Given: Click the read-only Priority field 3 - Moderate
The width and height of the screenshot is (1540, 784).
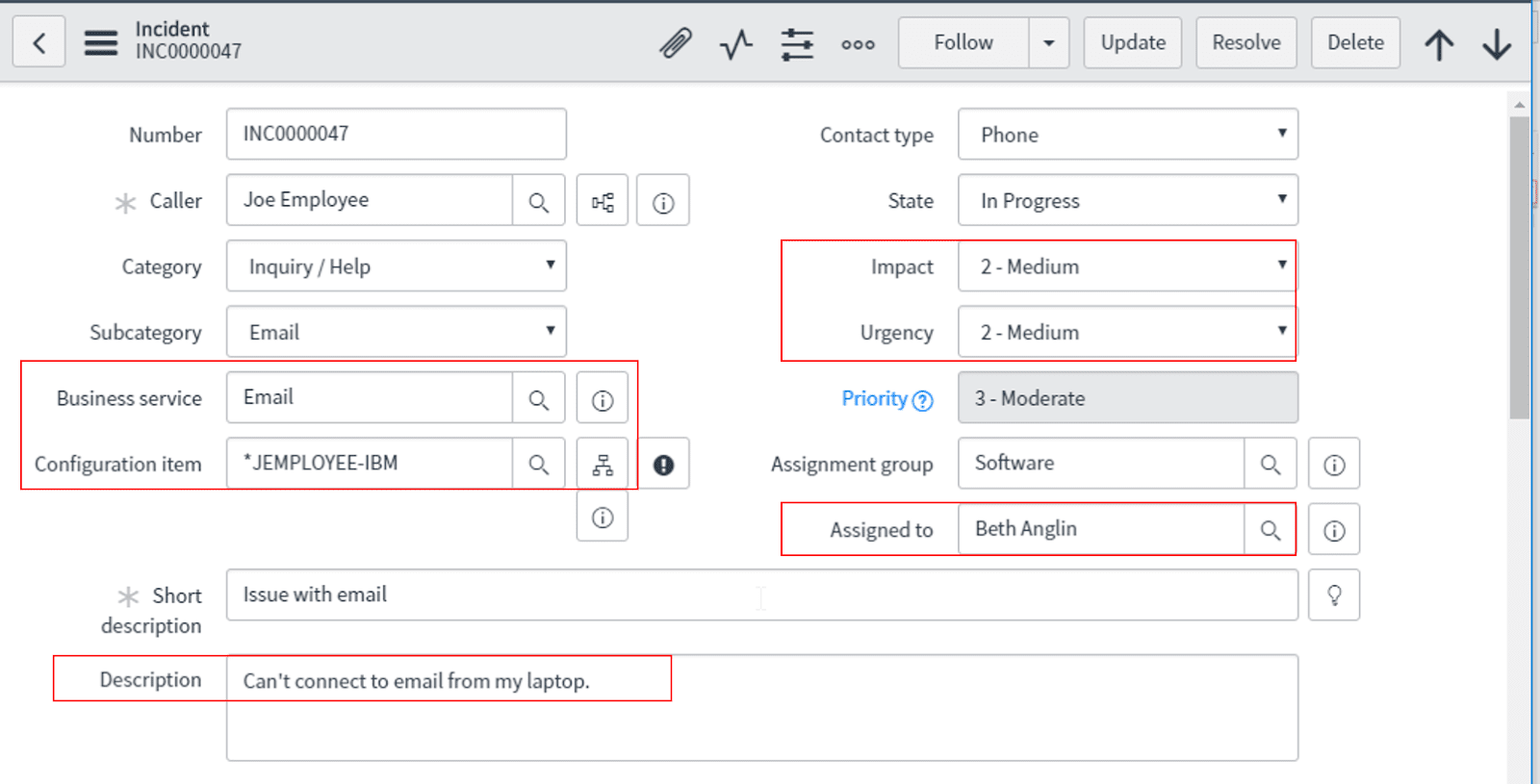Looking at the screenshot, I should pos(1128,397).
